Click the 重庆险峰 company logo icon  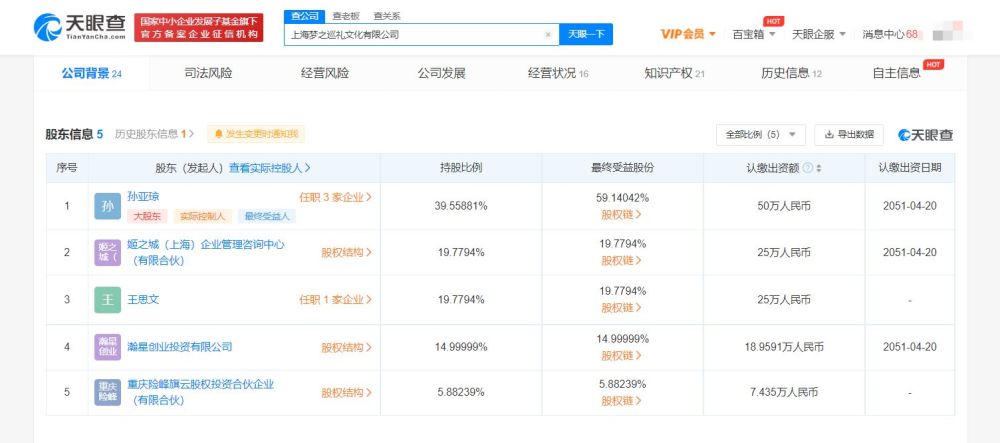point(107,393)
